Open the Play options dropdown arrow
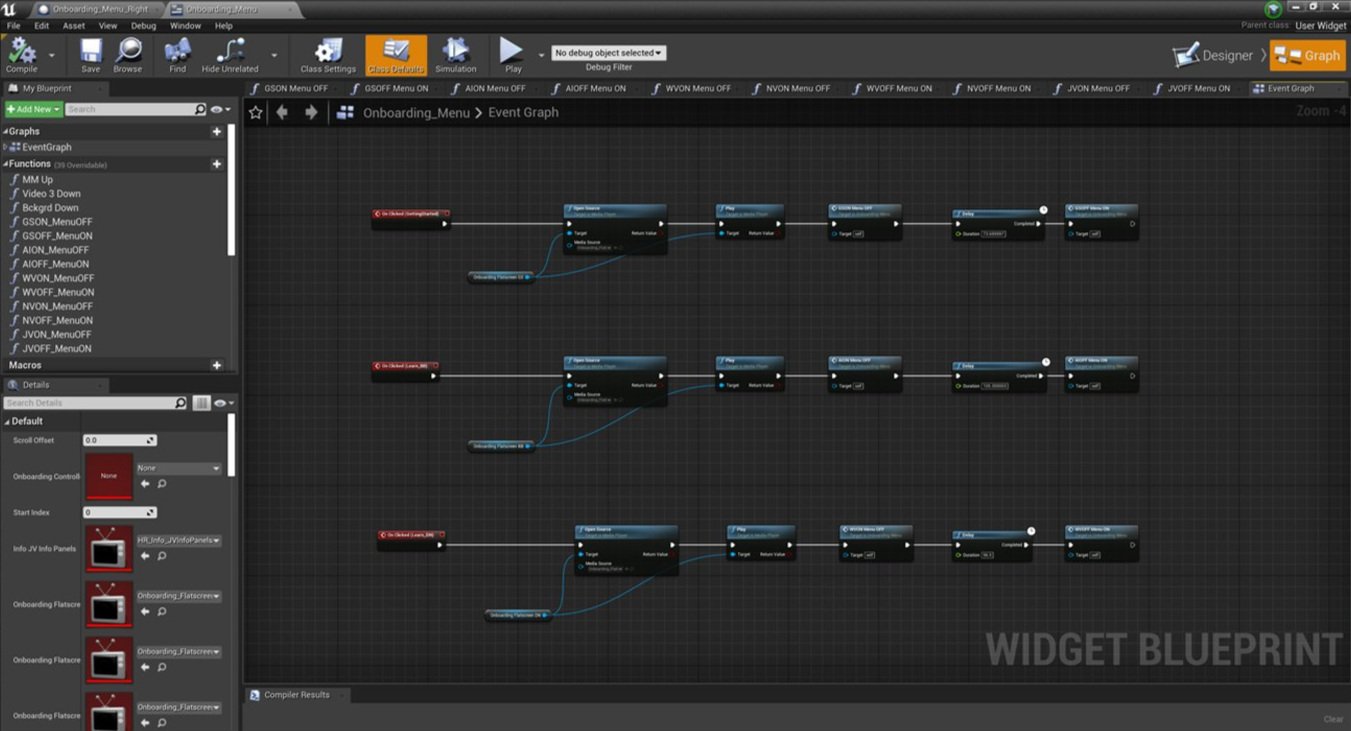This screenshot has width=1351, height=731. point(542,55)
